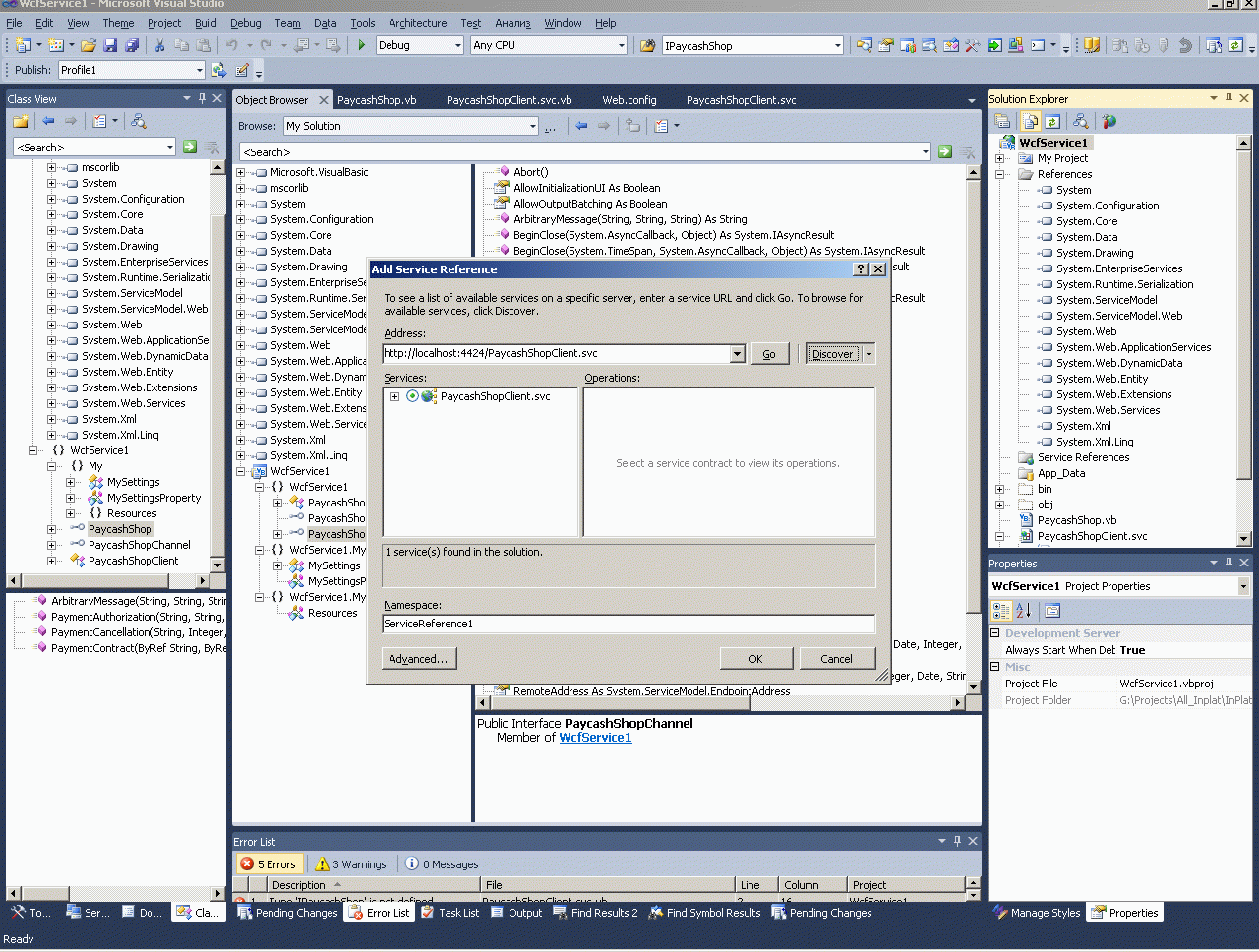Click Back arrow in Class View toolbar

[x=48, y=121]
